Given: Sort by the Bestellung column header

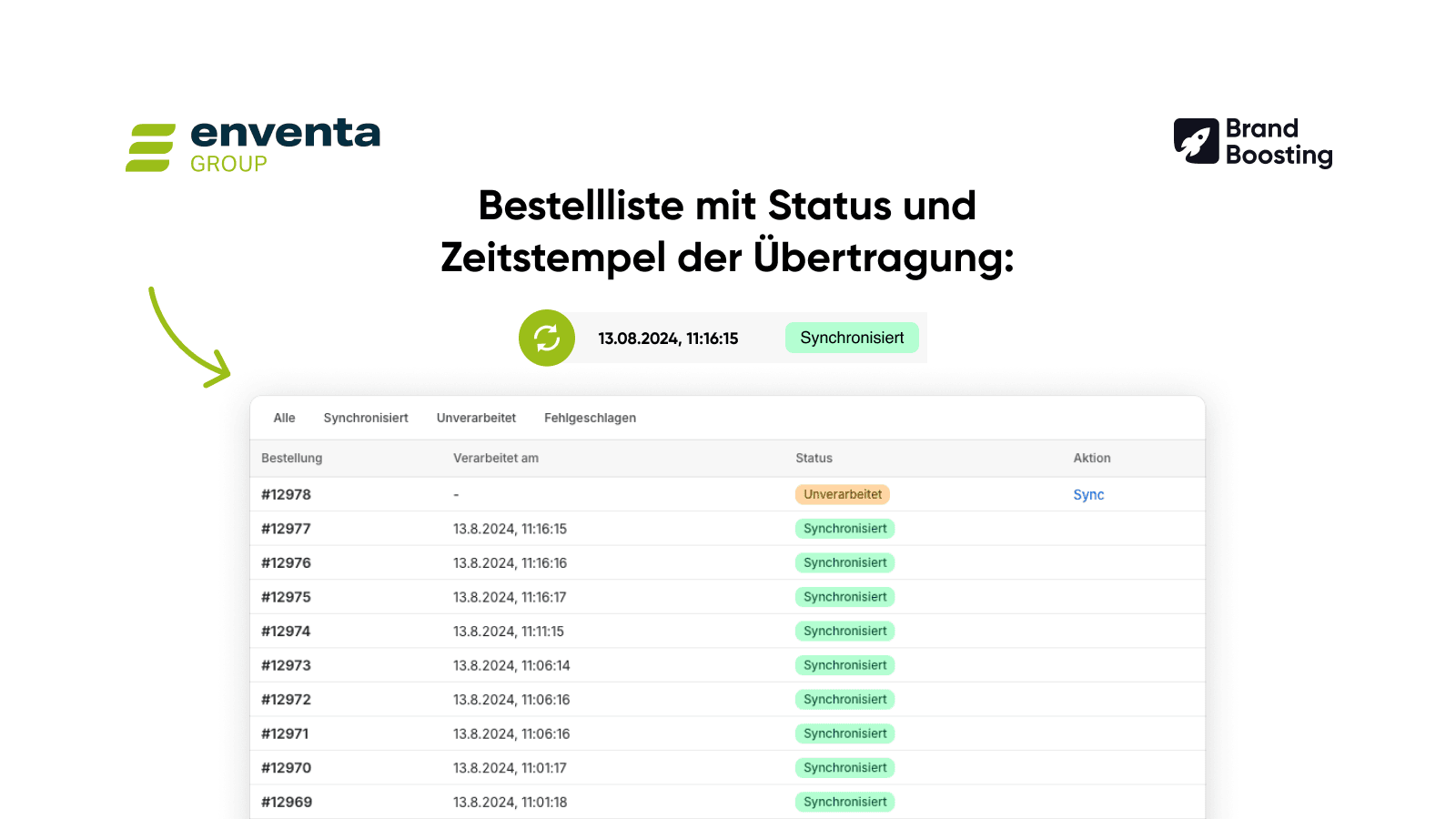Looking at the screenshot, I should point(291,458).
